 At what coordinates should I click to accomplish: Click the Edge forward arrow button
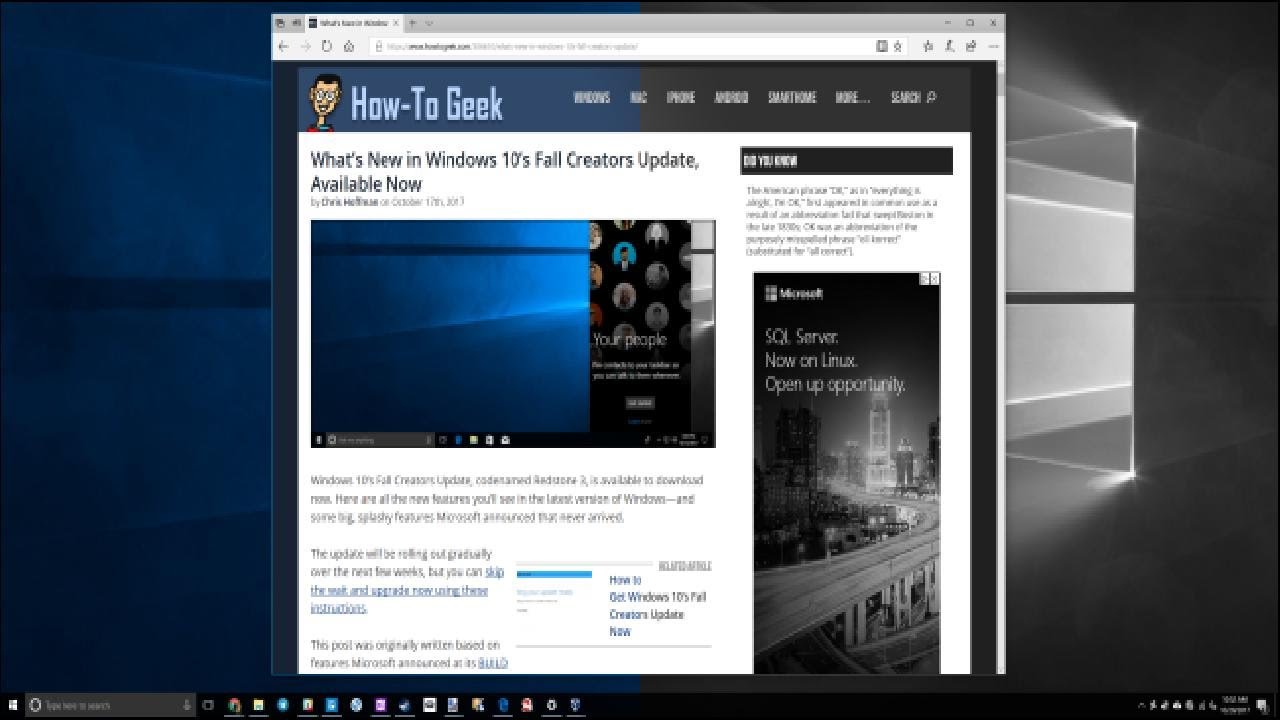coord(305,46)
